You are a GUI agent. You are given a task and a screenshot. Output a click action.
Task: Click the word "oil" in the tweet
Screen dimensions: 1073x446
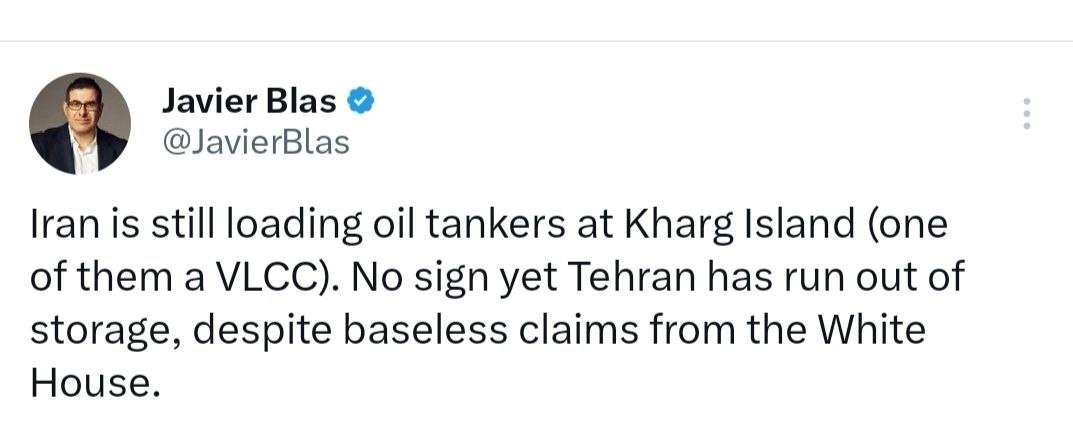click(x=390, y=226)
